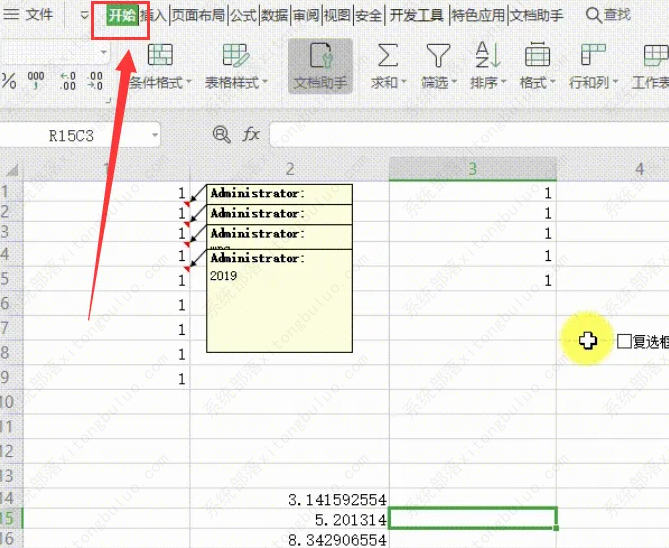Click the 求和 sigma icon
Viewport: 669px width, 548px height.
388,55
